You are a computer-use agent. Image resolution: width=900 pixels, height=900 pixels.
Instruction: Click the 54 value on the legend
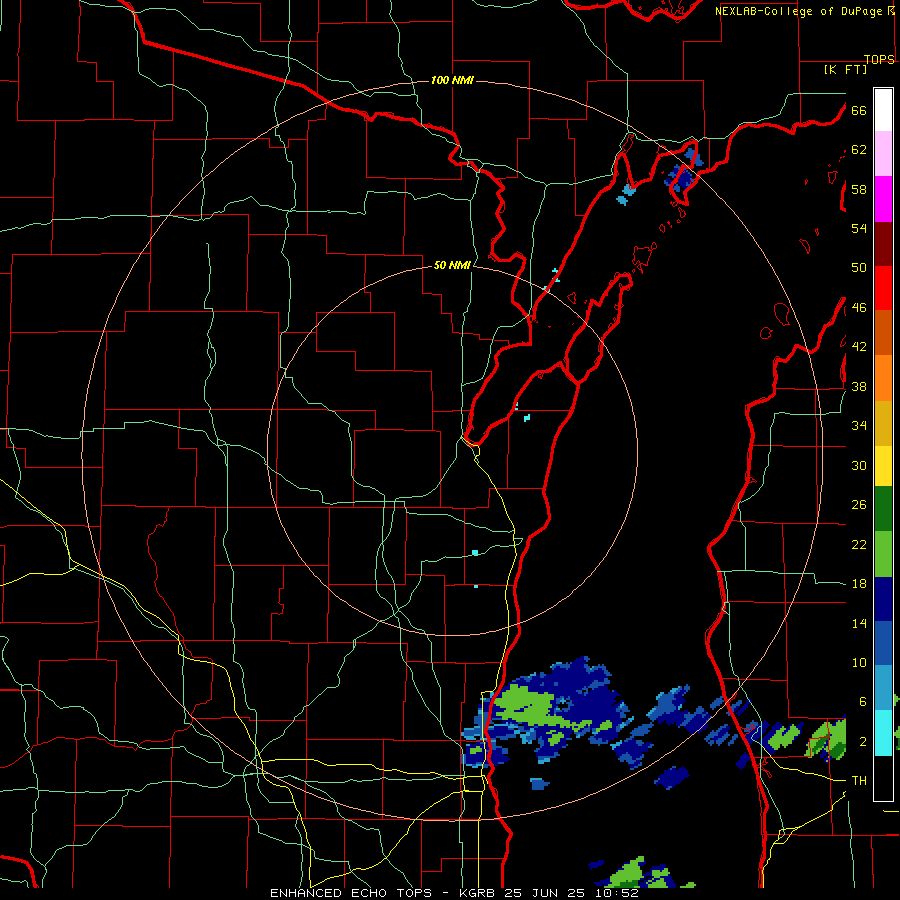(x=859, y=228)
